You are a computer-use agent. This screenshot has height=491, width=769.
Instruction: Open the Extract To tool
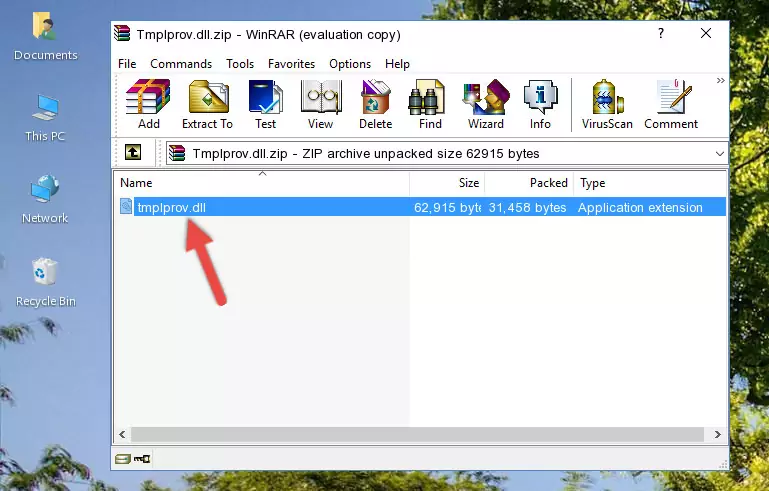207,104
